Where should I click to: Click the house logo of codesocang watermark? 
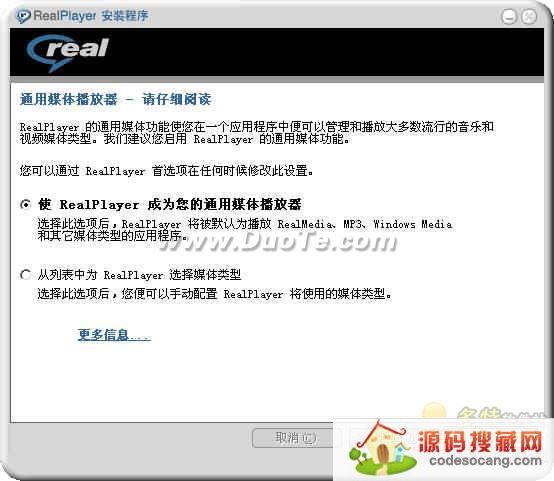pos(382,448)
